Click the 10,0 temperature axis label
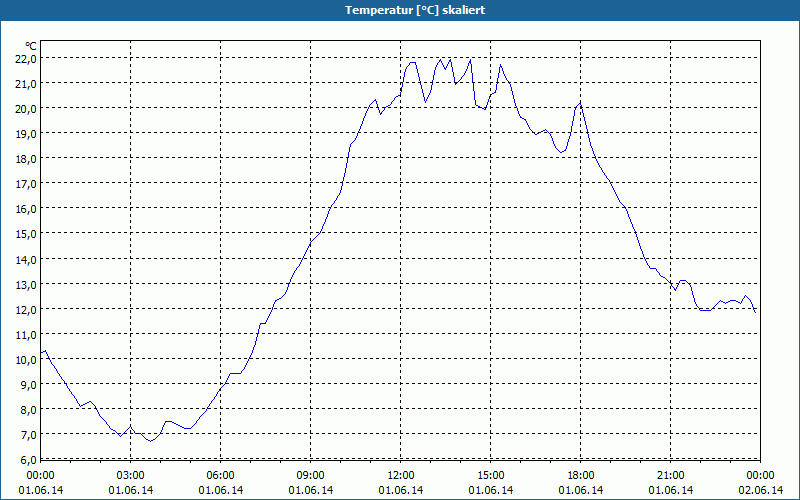Screen dimensions: 800x500 (x=26, y=359)
